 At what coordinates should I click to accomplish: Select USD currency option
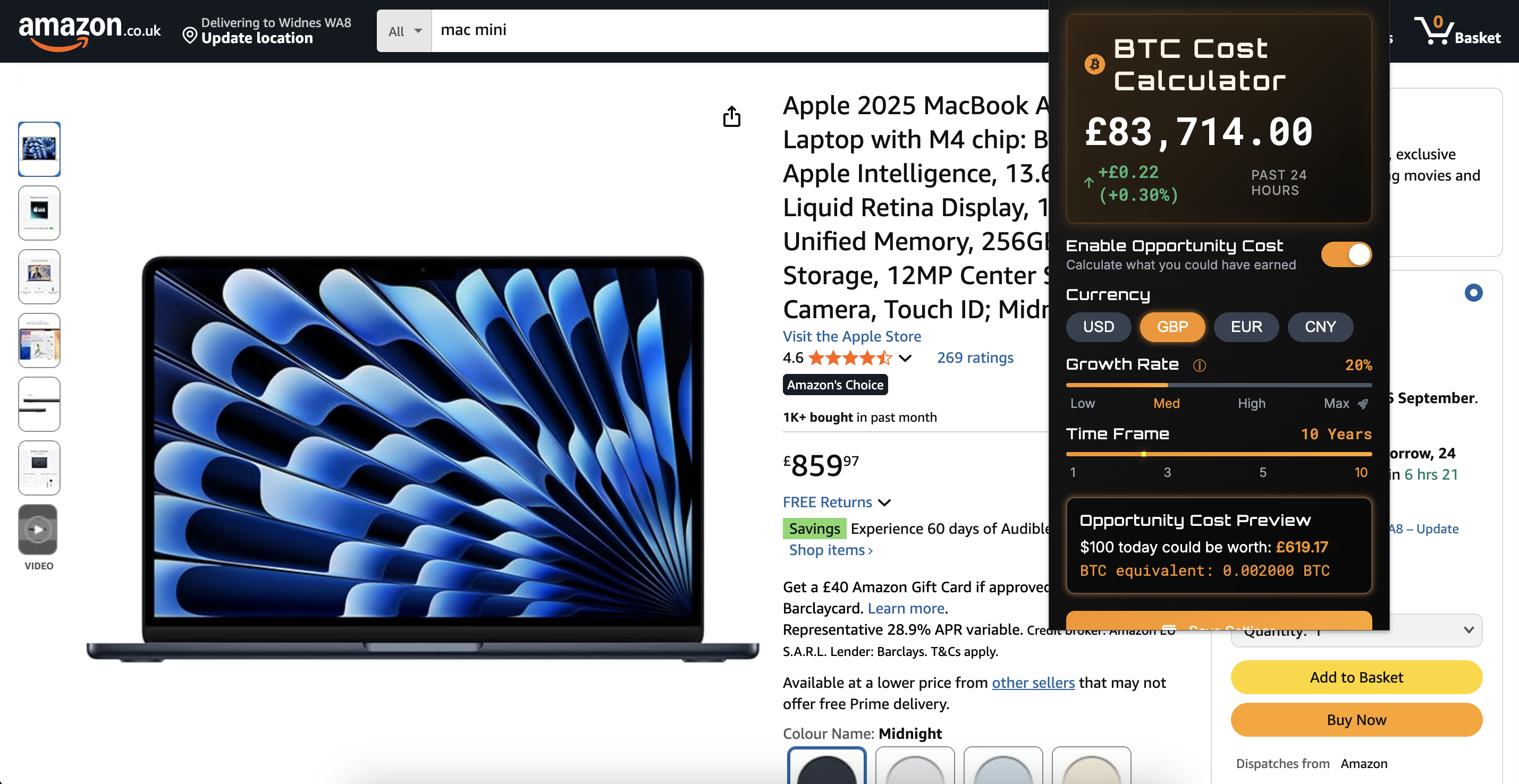point(1098,327)
